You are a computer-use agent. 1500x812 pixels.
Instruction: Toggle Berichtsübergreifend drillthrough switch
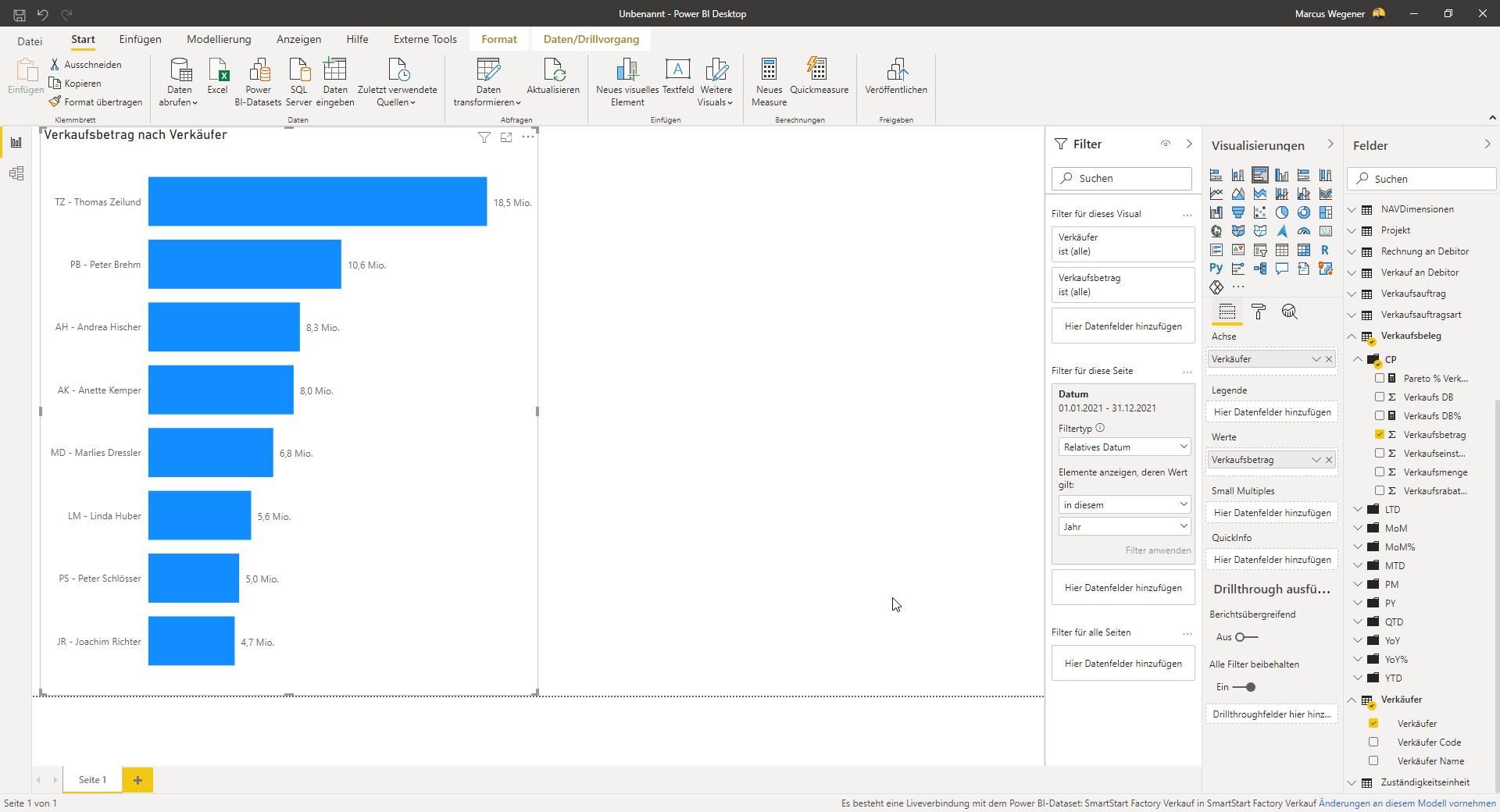point(1247,637)
